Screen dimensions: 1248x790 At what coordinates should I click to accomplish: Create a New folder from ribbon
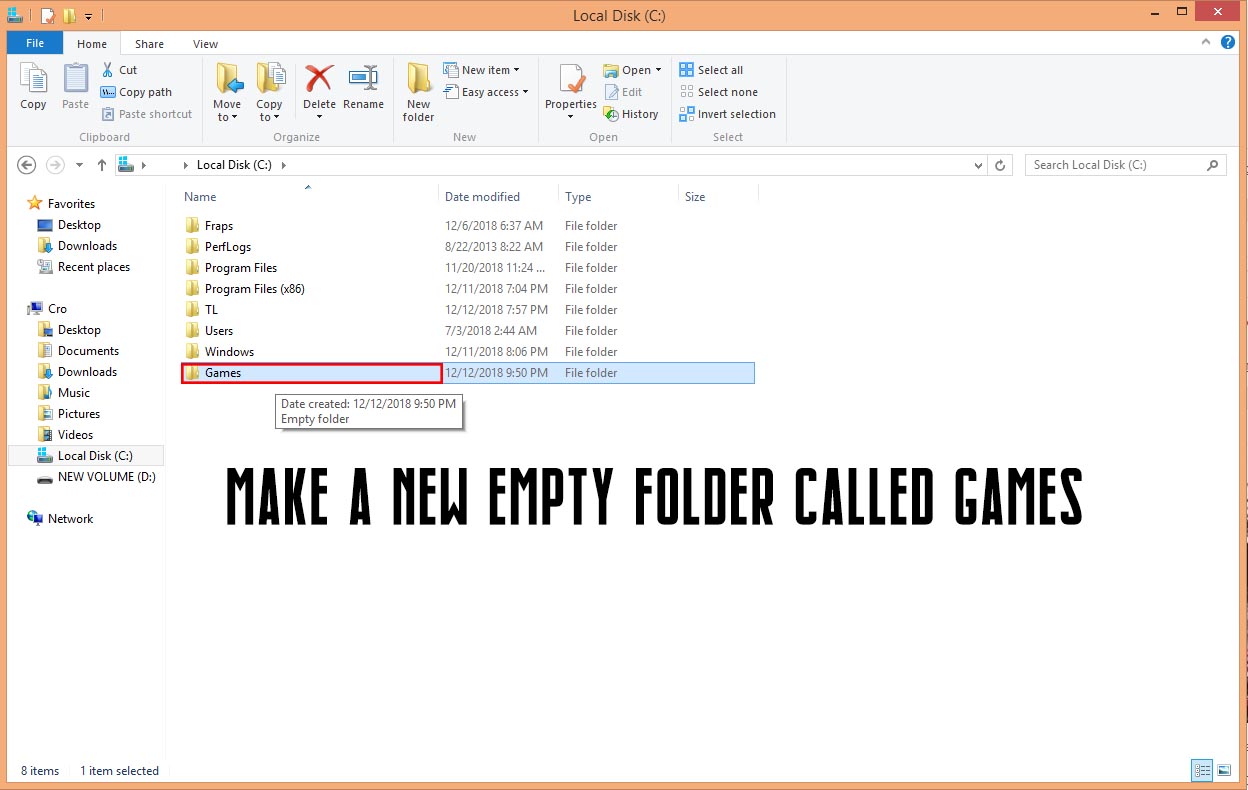point(419,92)
